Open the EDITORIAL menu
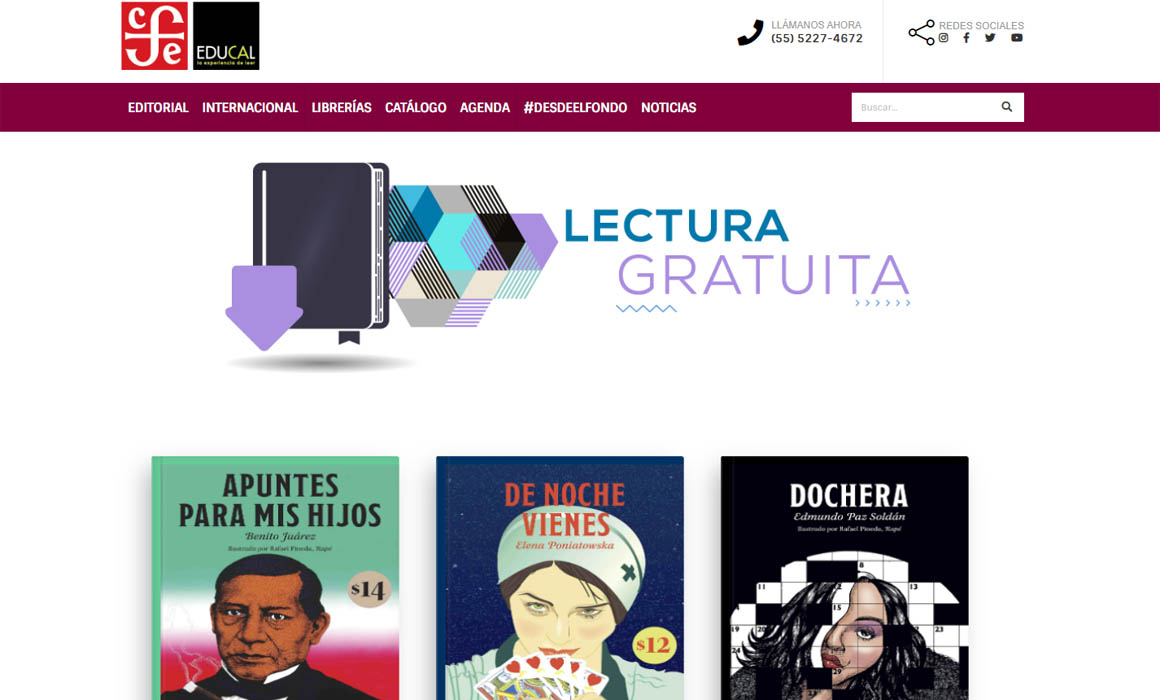Viewport: 1160px width, 700px height. (158, 107)
